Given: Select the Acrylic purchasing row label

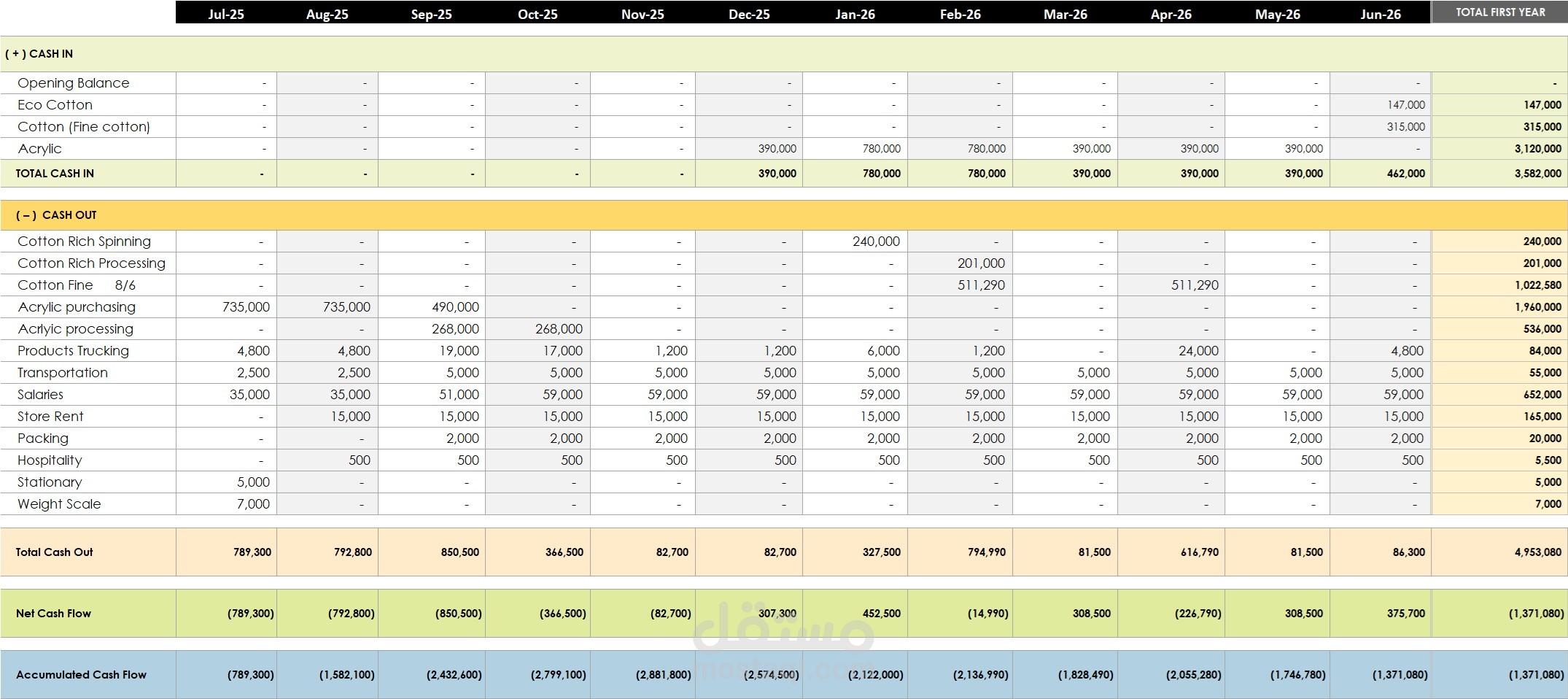Looking at the screenshot, I should tap(77, 307).
